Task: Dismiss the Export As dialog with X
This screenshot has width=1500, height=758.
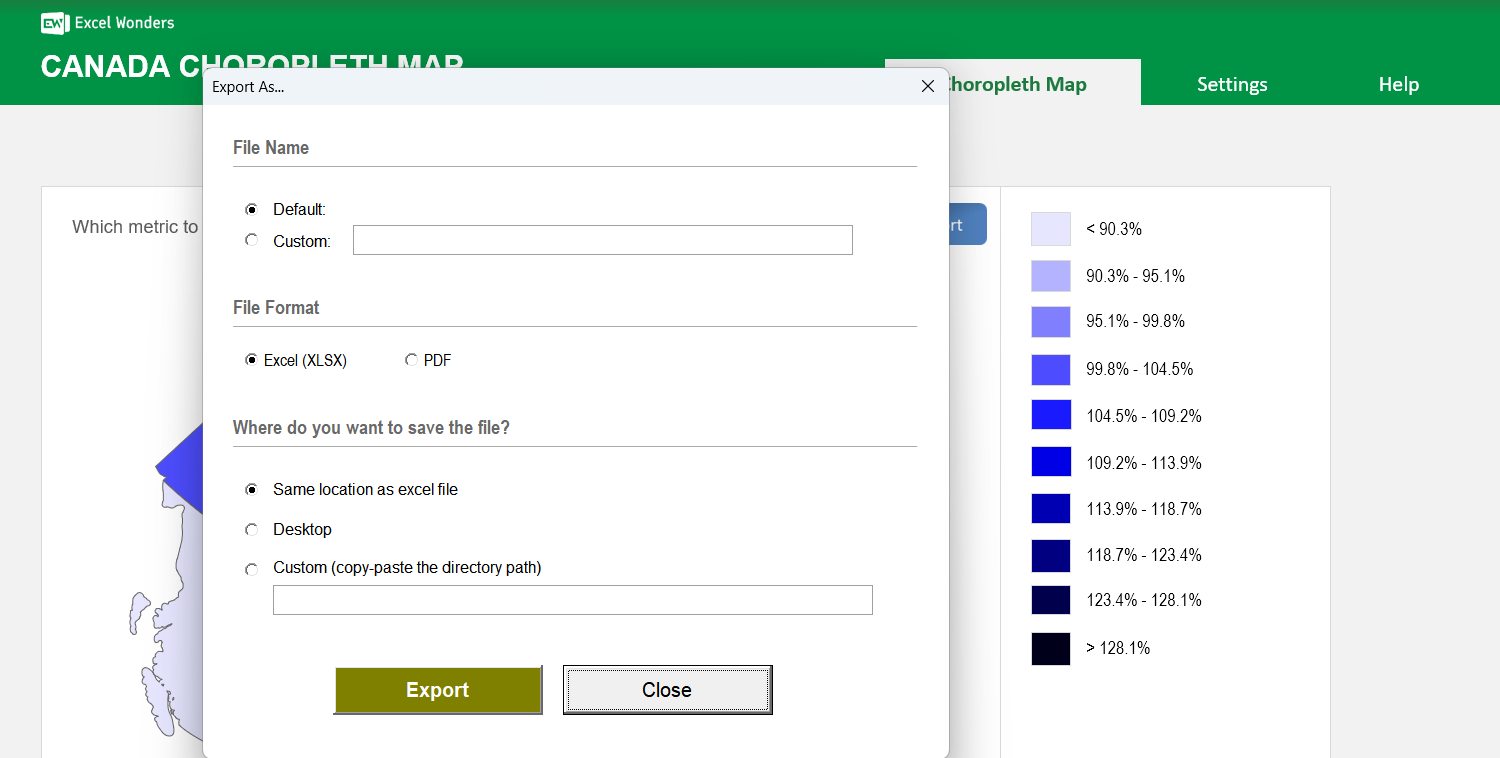Action: (x=927, y=86)
